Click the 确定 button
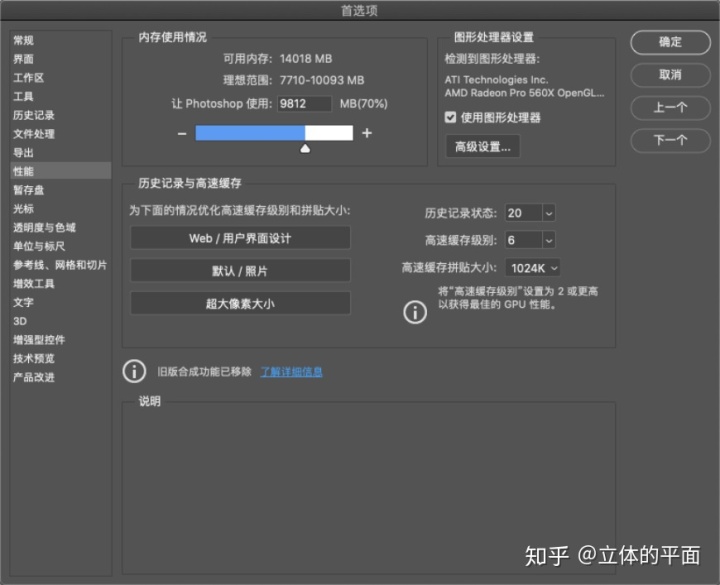 pyautogui.click(x=670, y=42)
